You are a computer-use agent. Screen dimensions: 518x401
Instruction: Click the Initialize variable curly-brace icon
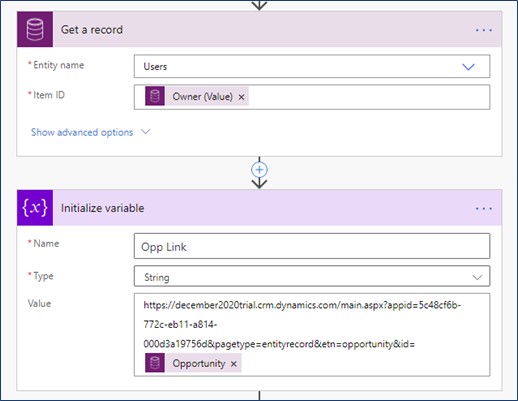coord(35,208)
